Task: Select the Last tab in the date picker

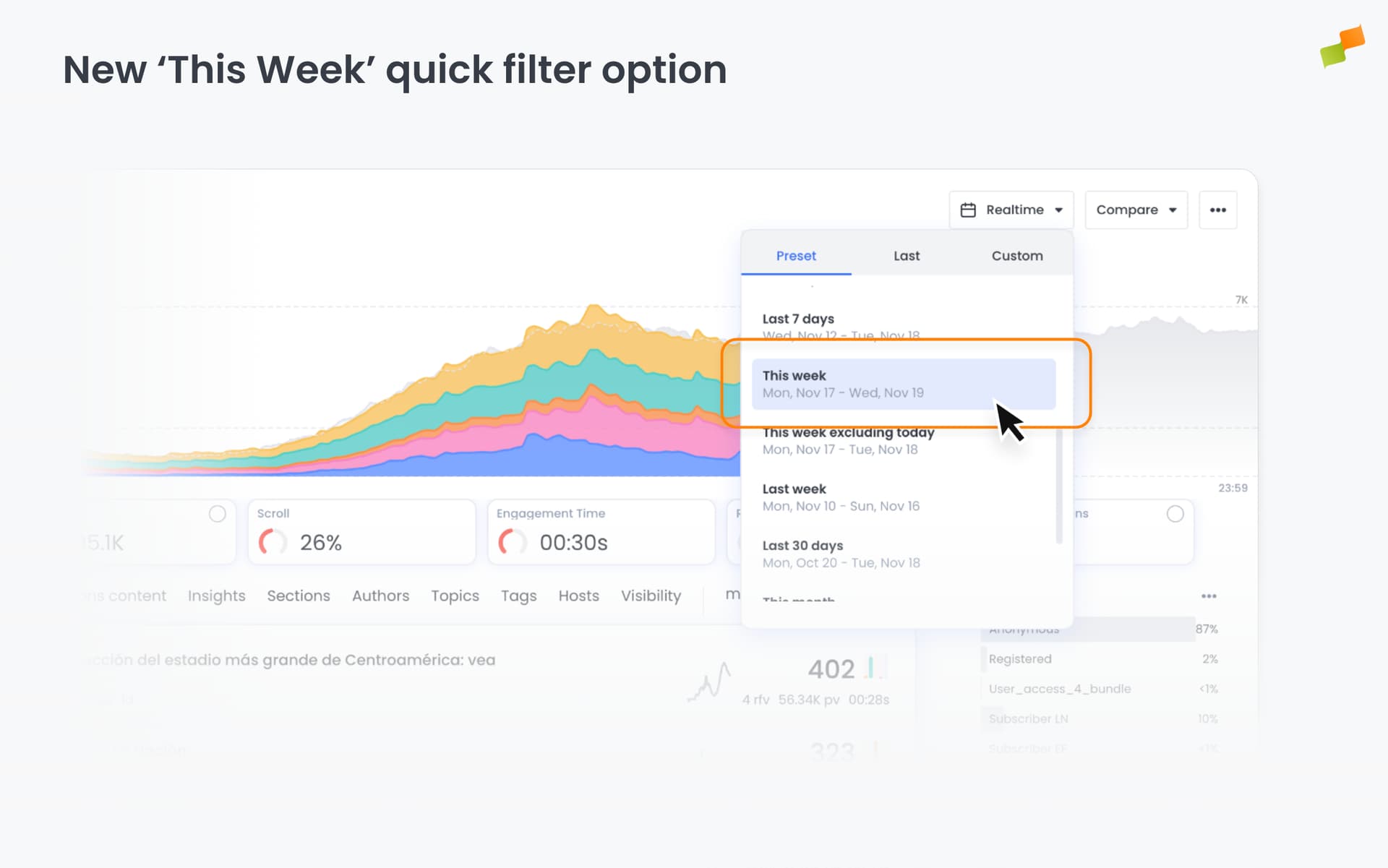Action: pos(907,256)
